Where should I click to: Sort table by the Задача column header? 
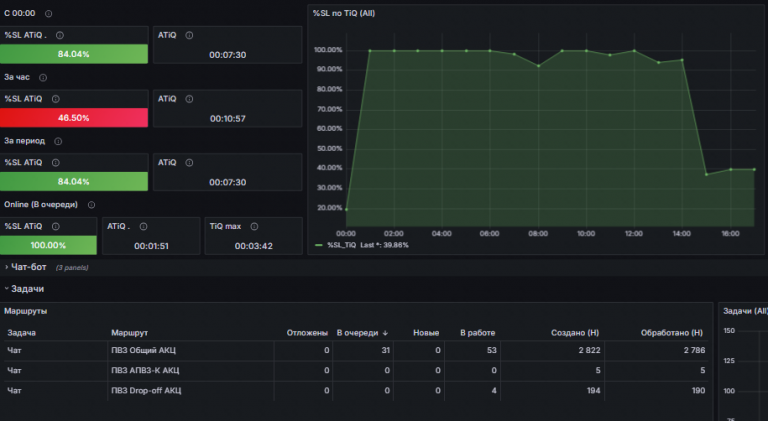(22, 333)
